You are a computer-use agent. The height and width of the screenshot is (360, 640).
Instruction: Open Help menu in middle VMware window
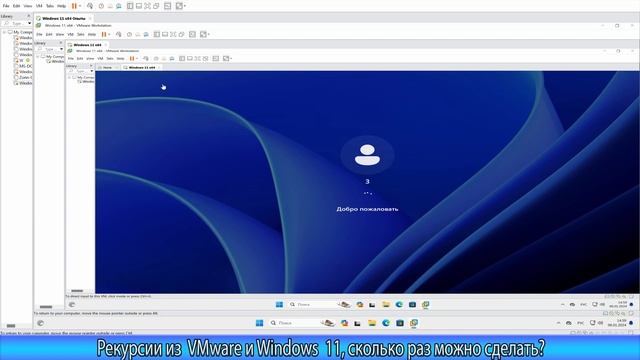click(92, 35)
